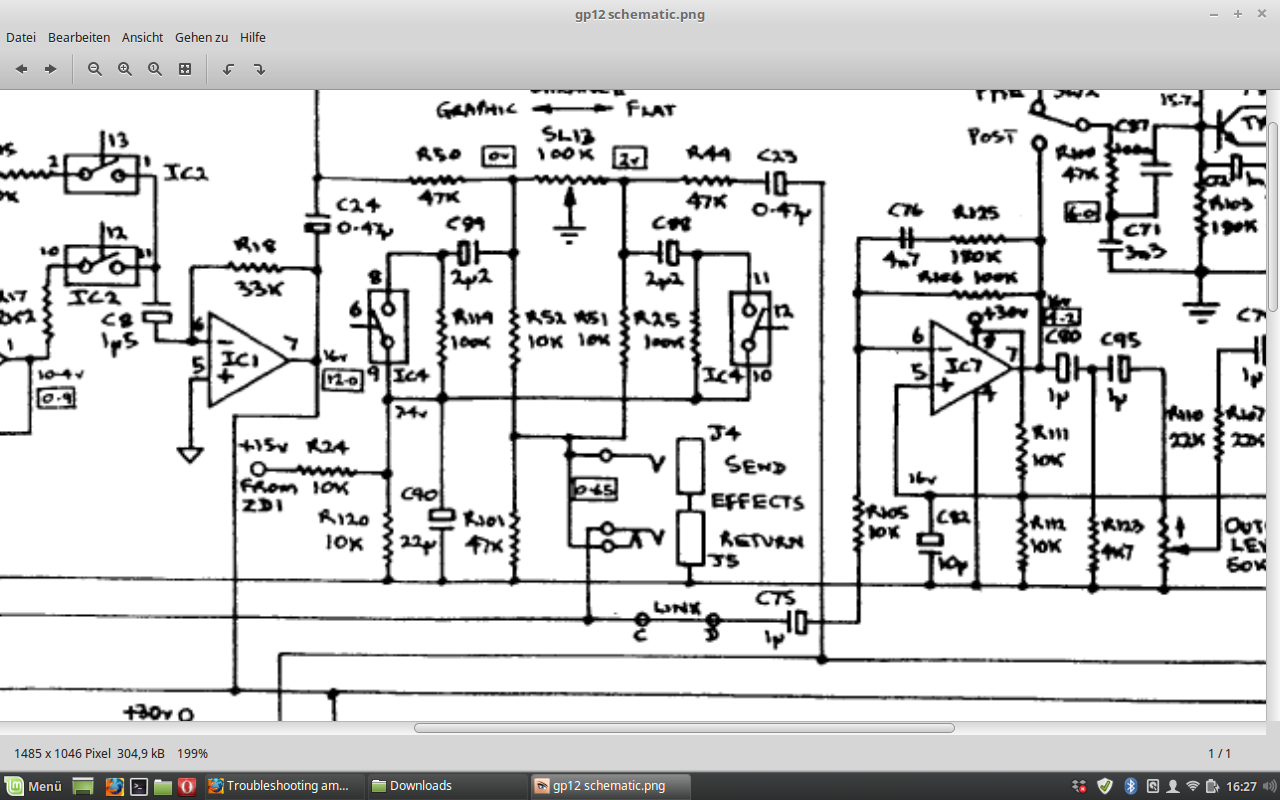Click the EFFECTS label in schematic
The width and height of the screenshot is (1280, 800).
[758, 502]
